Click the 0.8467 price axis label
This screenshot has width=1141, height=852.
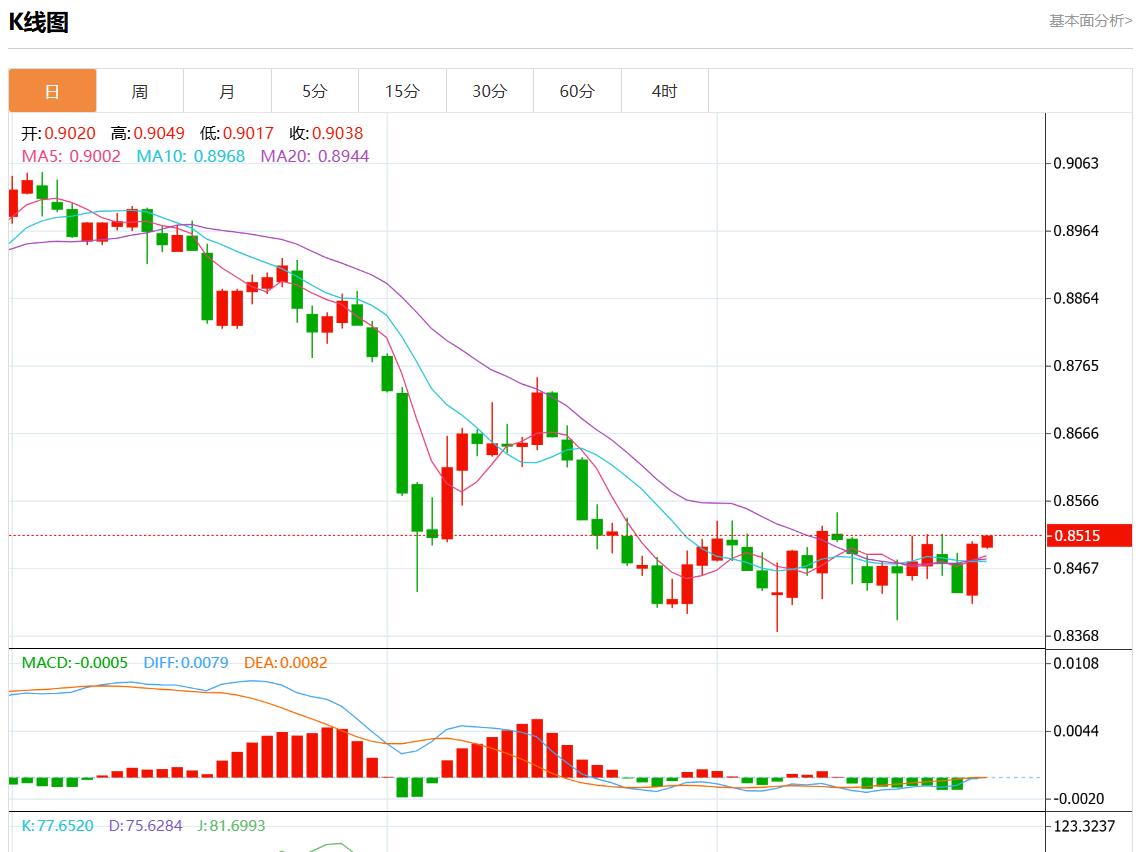[x=1076, y=568]
